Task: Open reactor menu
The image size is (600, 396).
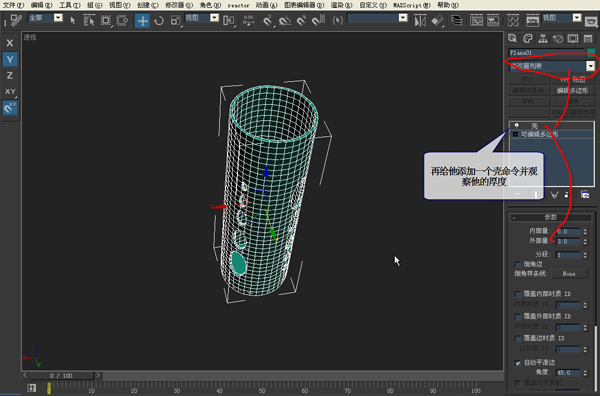Action: point(238,5)
